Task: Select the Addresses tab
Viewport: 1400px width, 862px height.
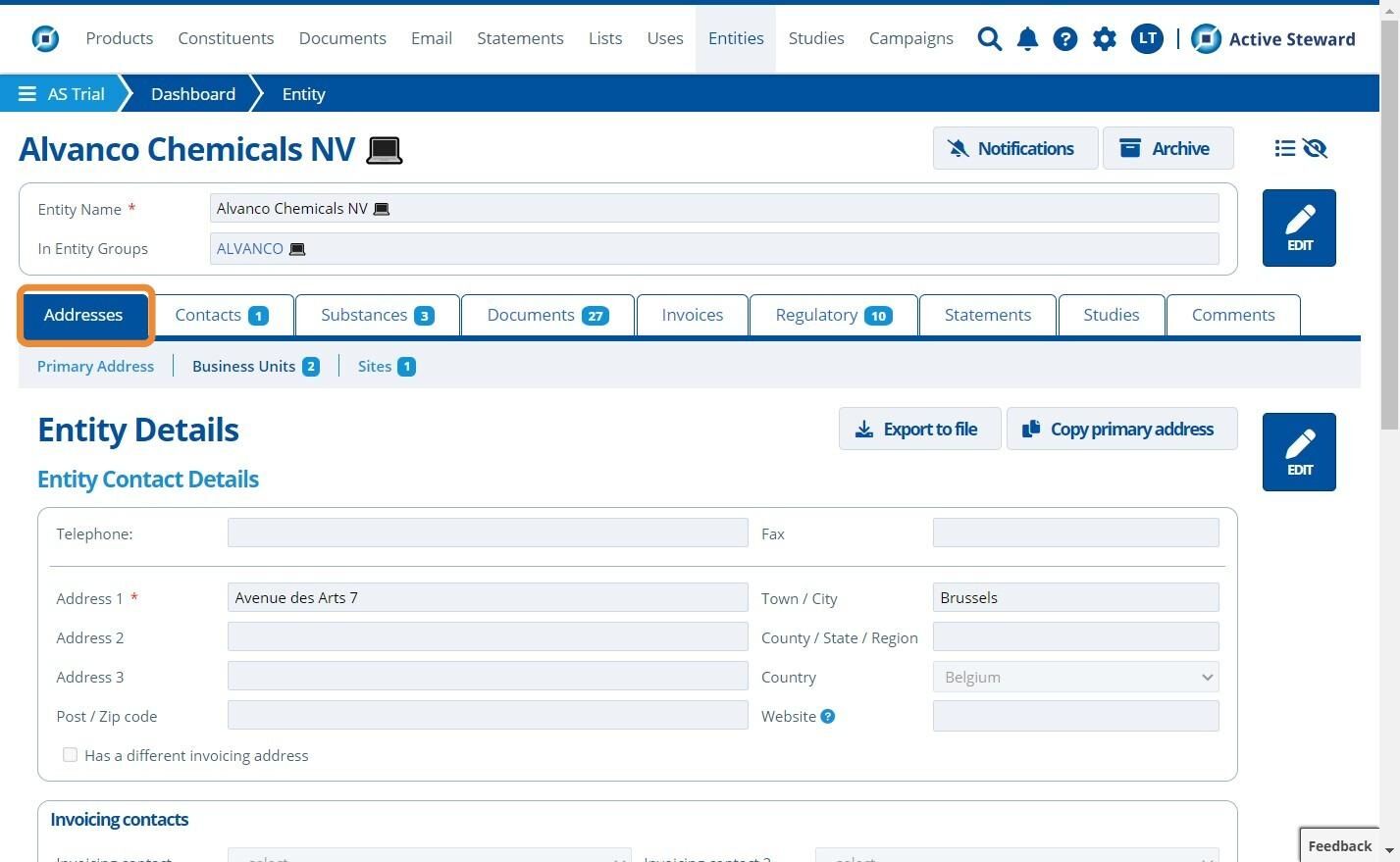Action: tap(84, 315)
